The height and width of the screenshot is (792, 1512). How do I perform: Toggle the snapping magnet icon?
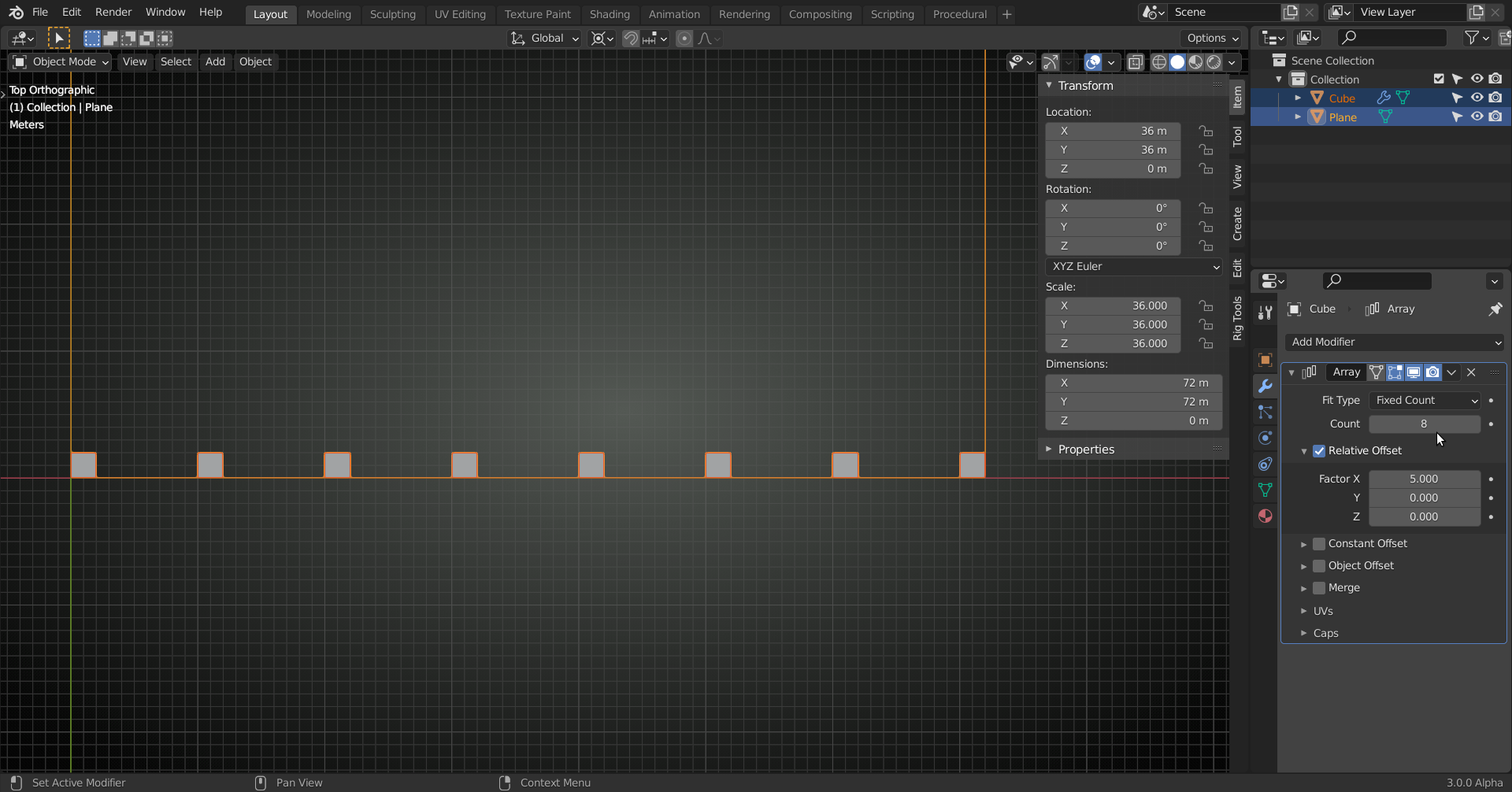tap(630, 38)
